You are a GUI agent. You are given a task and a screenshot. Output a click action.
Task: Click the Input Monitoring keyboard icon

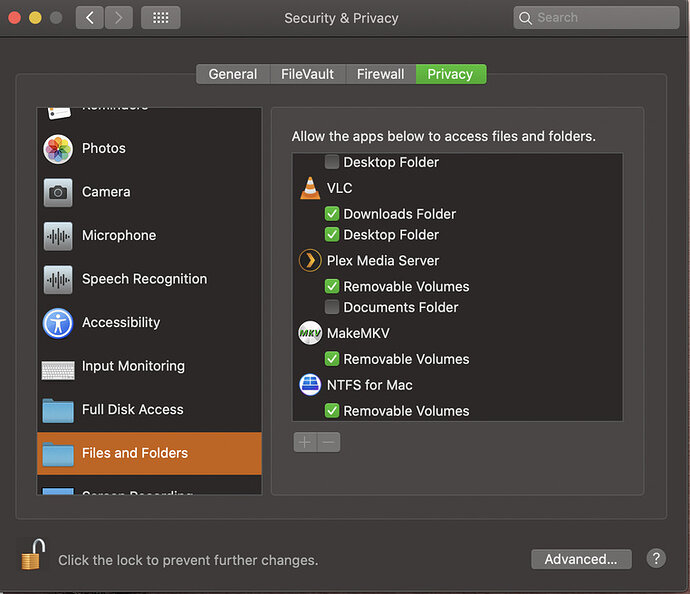58,370
